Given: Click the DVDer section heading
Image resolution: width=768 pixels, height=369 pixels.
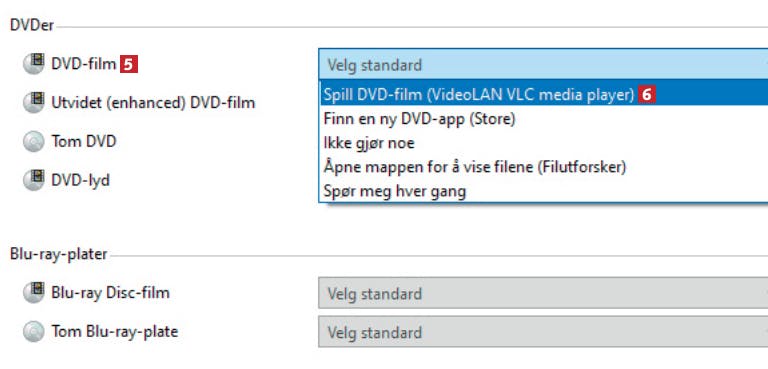Looking at the screenshot, I should pyautogui.click(x=32, y=25).
